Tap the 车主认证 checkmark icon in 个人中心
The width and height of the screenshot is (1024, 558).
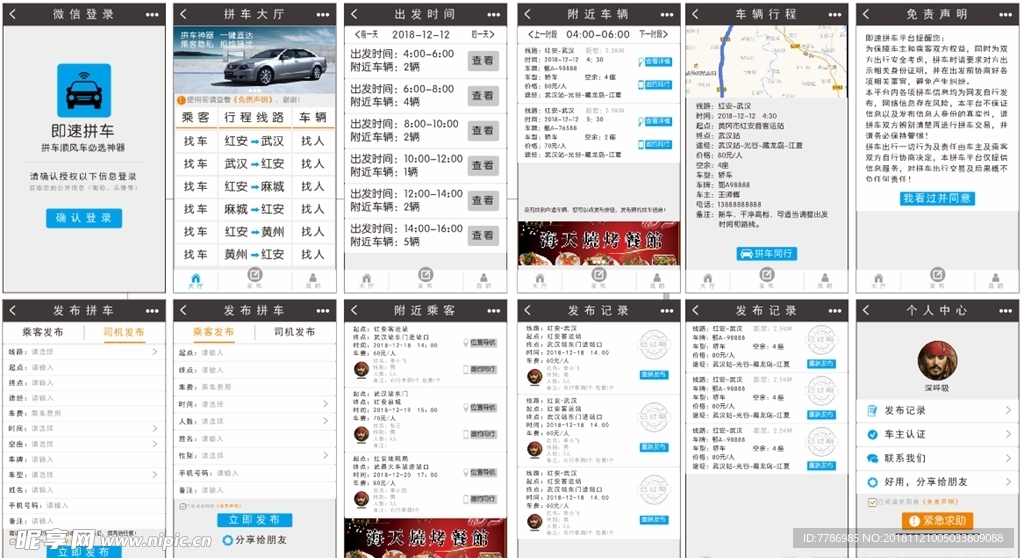pyautogui.click(x=872, y=435)
